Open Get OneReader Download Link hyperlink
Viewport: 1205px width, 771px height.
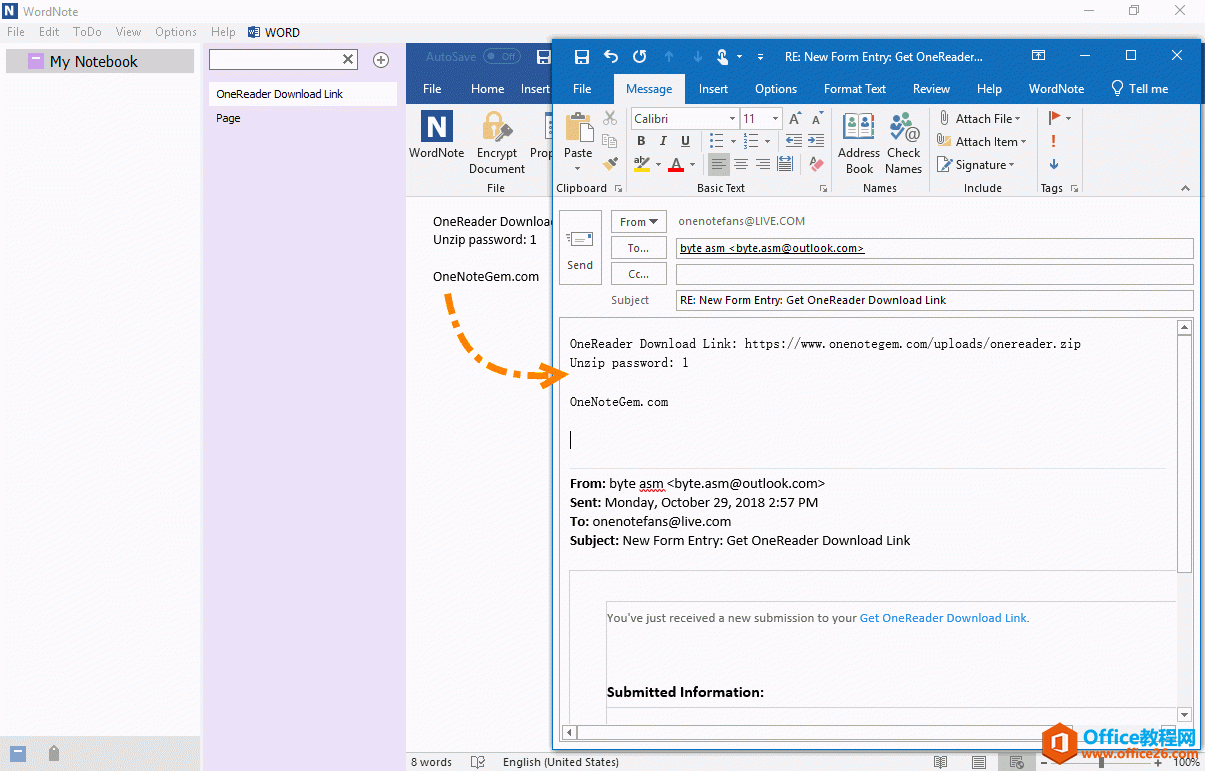pos(943,618)
